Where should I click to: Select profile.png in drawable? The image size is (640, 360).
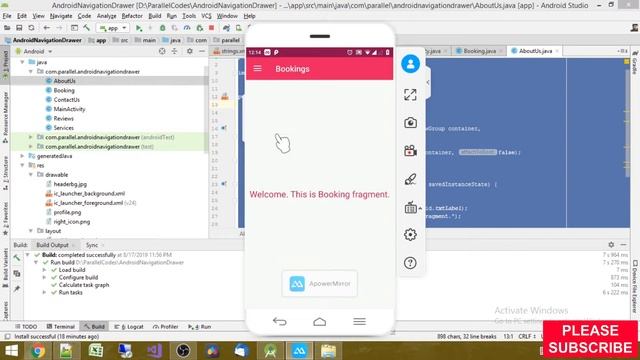tap(67, 212)
